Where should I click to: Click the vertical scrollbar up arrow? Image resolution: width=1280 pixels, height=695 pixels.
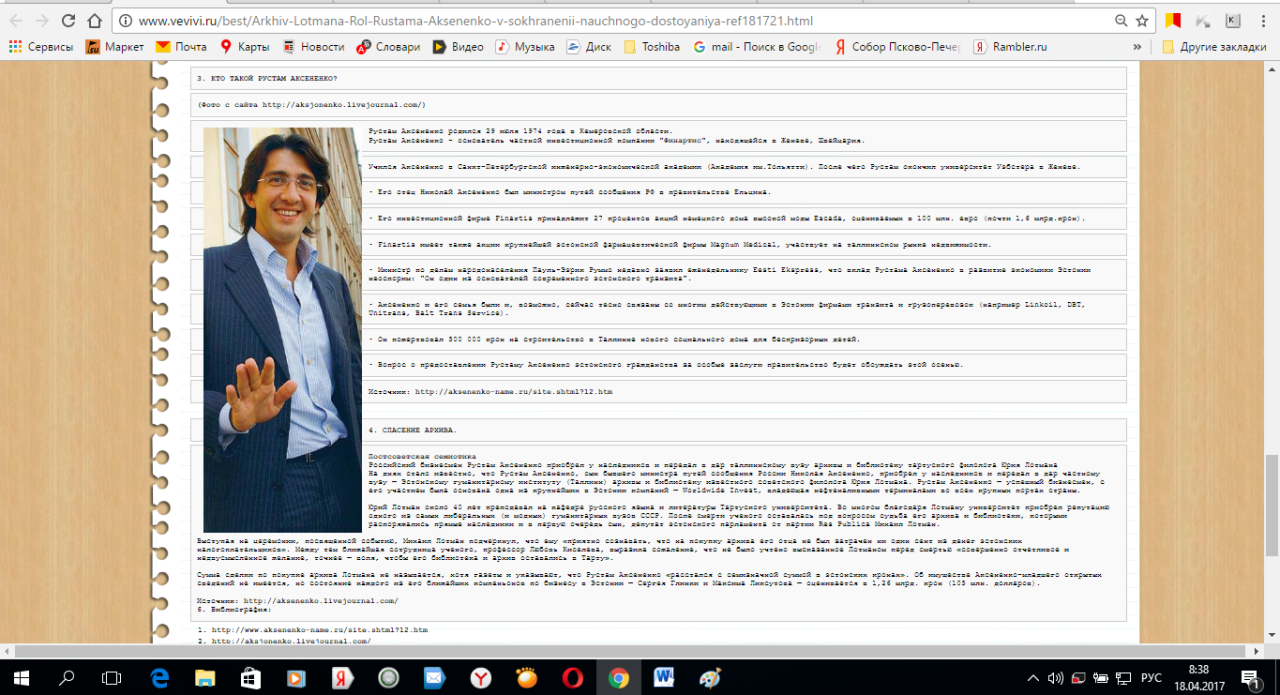[x=1272, y=68]
